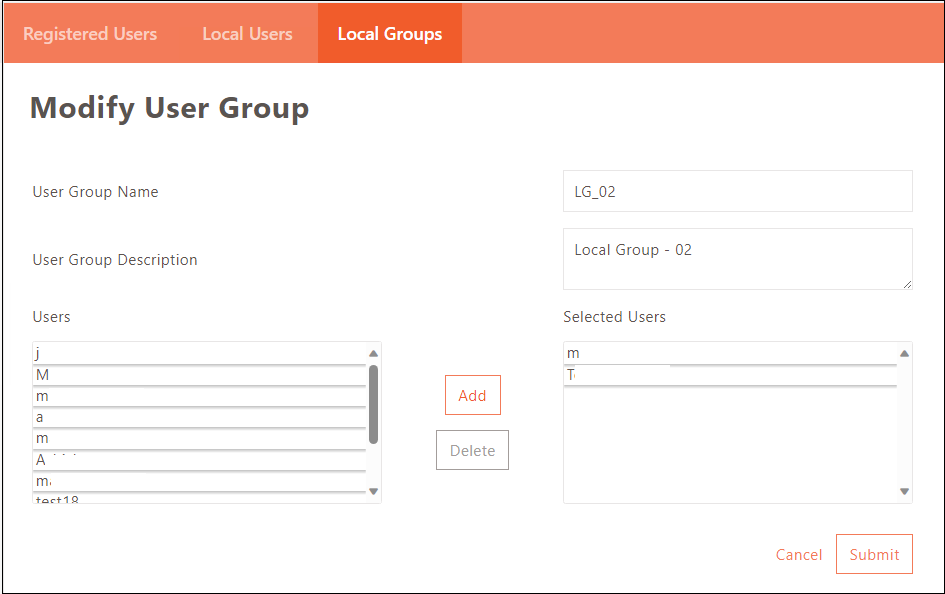Open the Local Users tab

[247, 34]
